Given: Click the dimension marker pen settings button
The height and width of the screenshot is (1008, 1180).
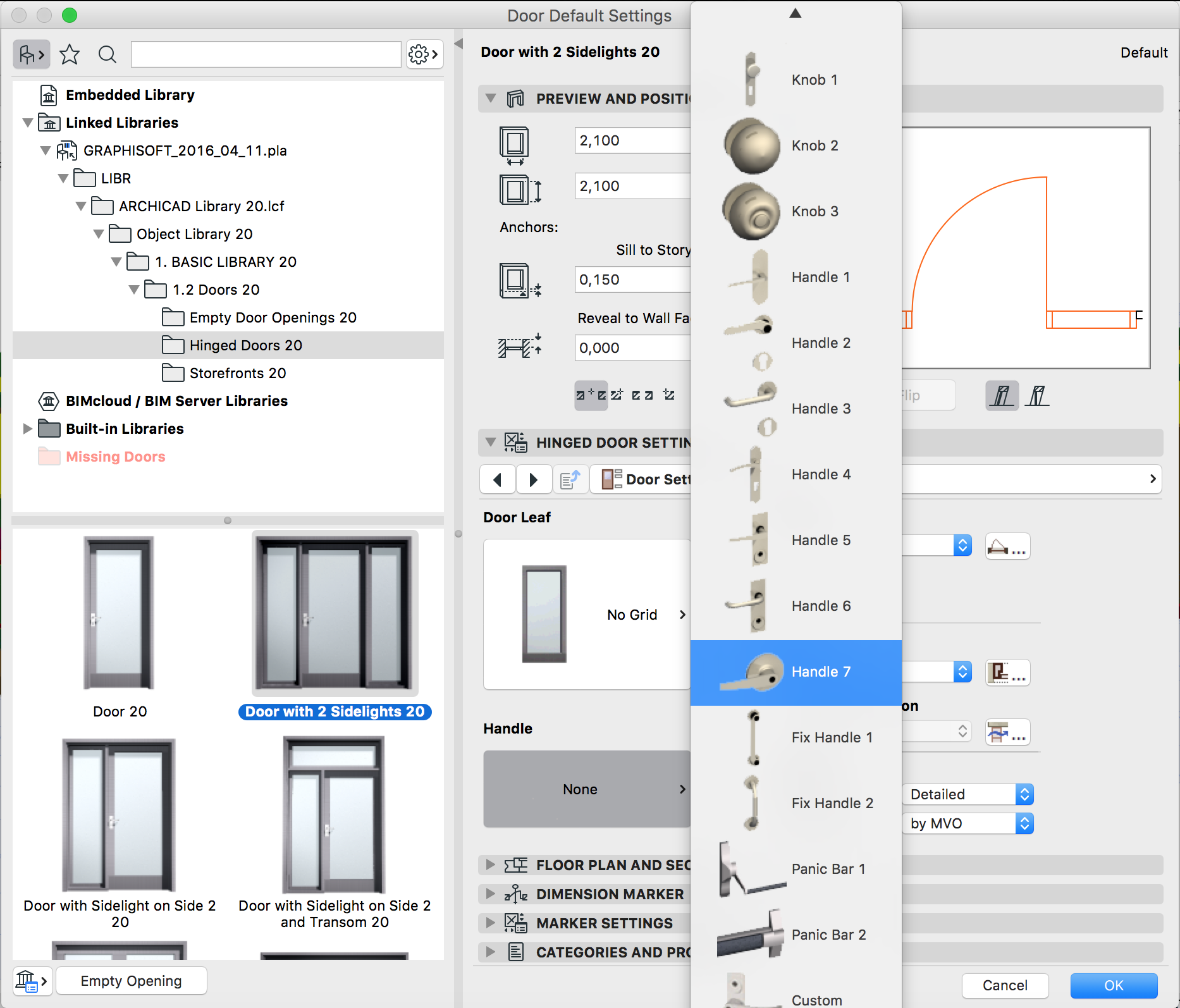Looking at the screenshot, I should (x=1007, y=732).
